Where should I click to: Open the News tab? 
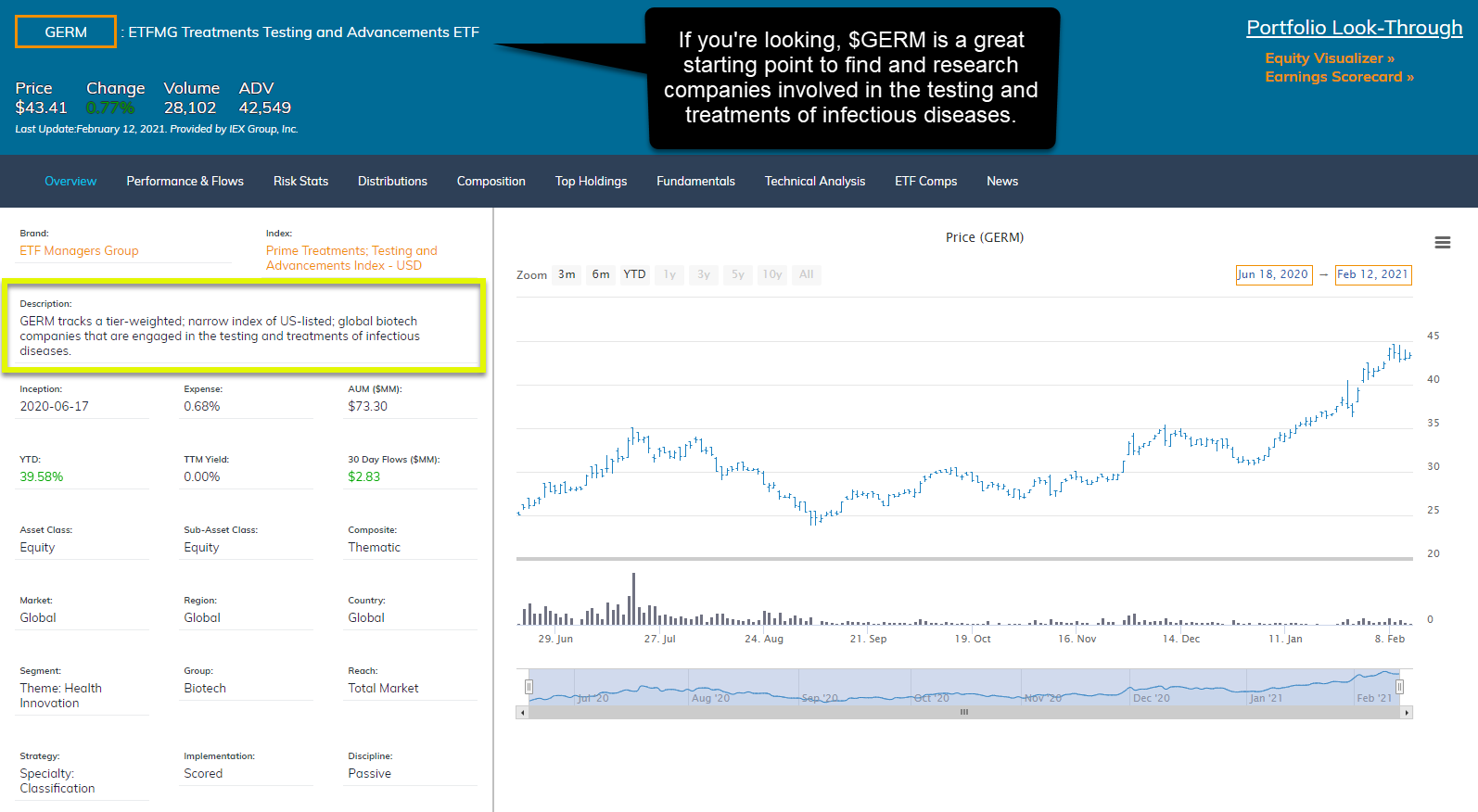1002,182
